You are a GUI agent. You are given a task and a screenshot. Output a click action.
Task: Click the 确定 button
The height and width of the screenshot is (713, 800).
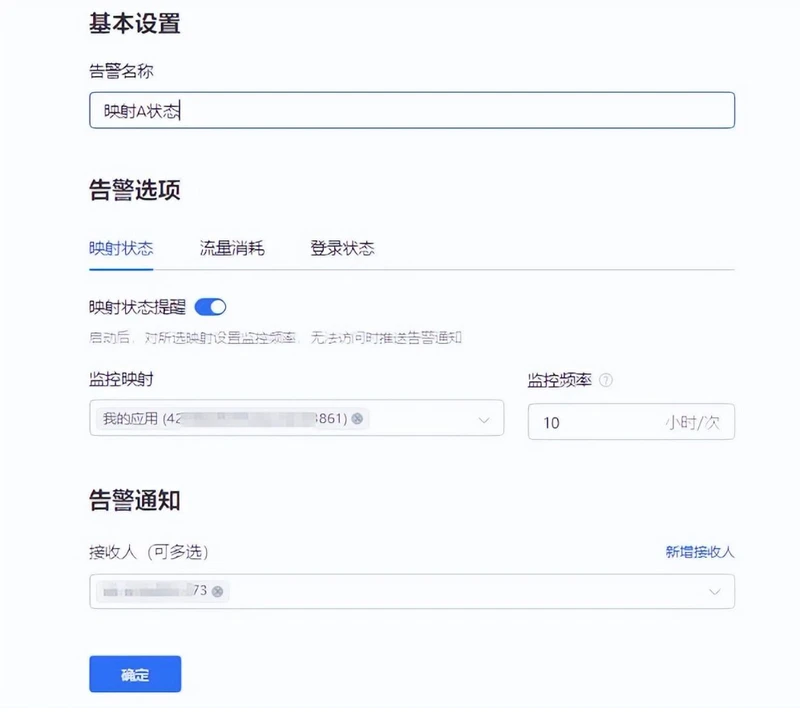pos(135,674)
